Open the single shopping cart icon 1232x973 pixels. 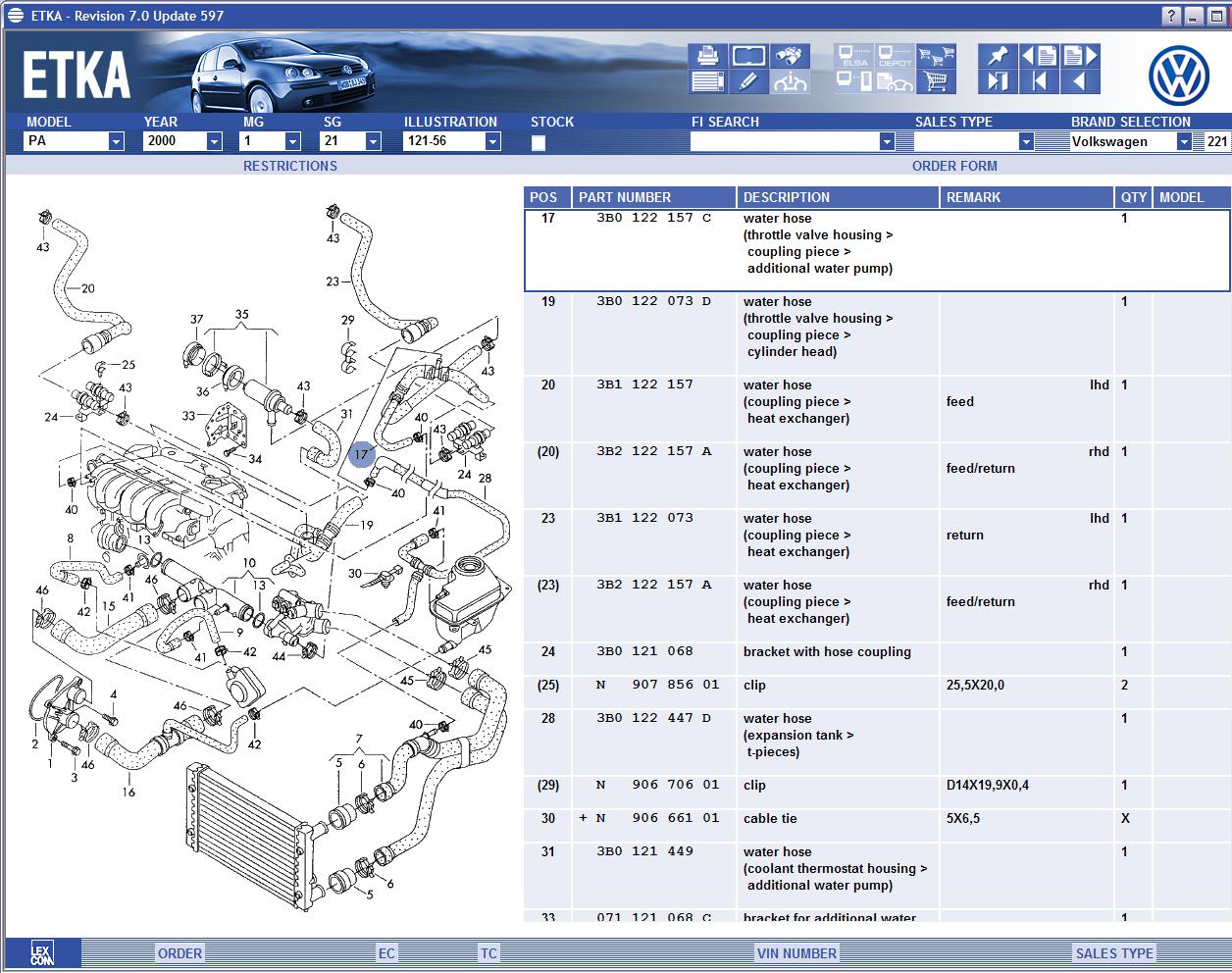click(936, 82)
